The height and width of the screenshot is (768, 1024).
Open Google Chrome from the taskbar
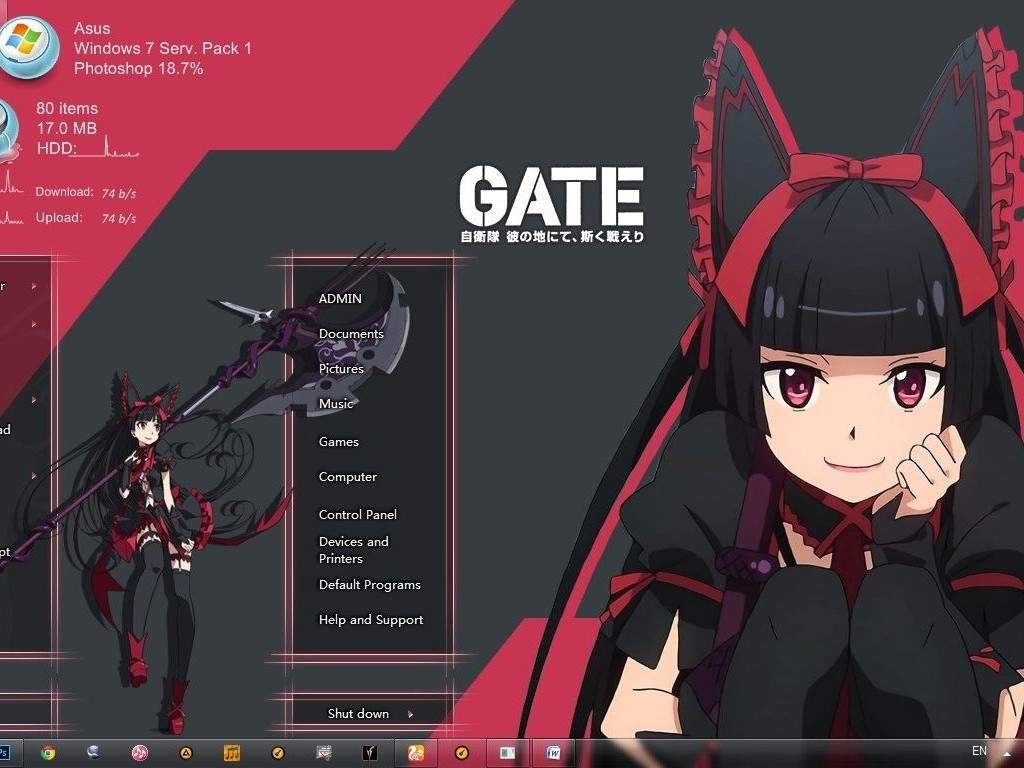click(46, 752)
